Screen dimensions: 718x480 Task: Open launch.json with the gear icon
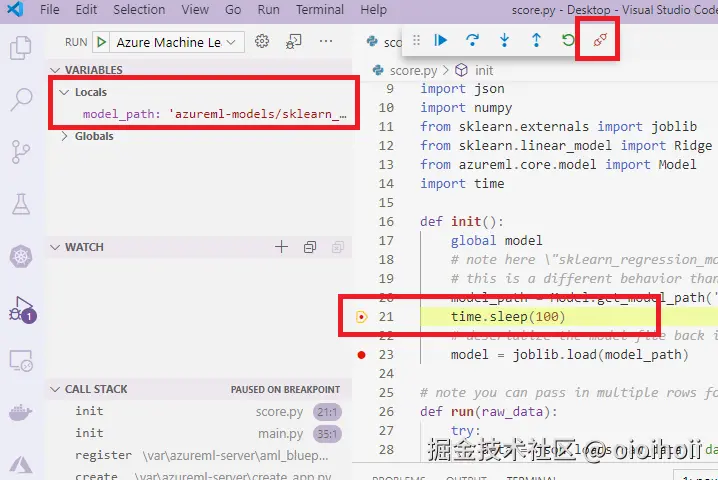tap(262, 41)
